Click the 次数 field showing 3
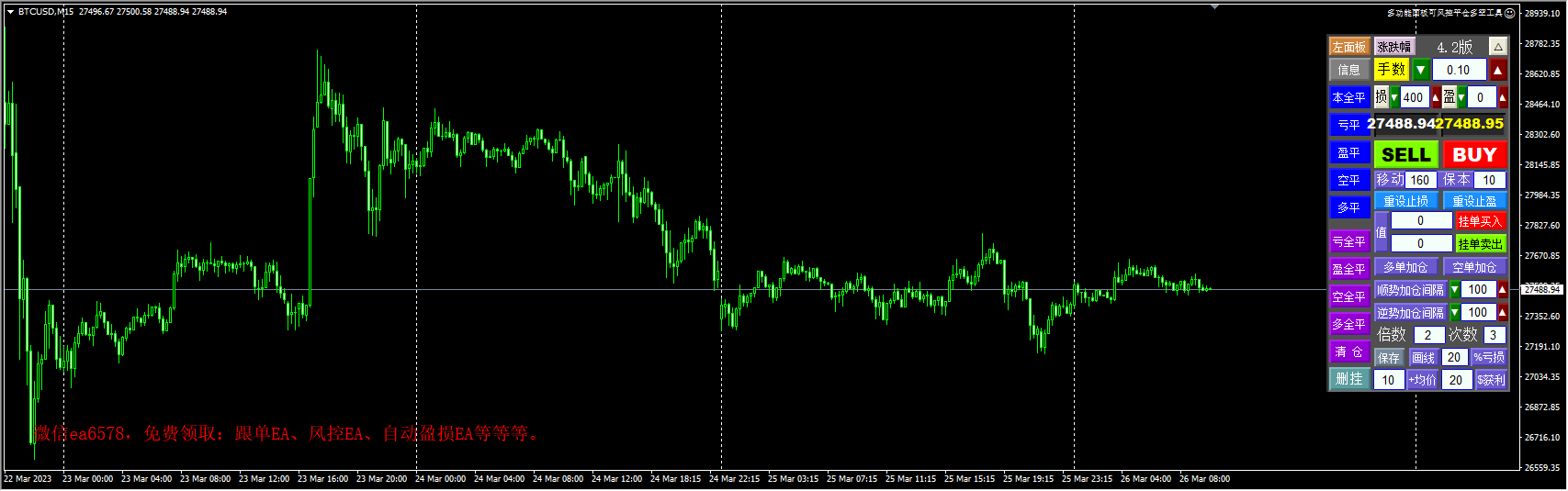1568x491 pixels. [1494, 335]
